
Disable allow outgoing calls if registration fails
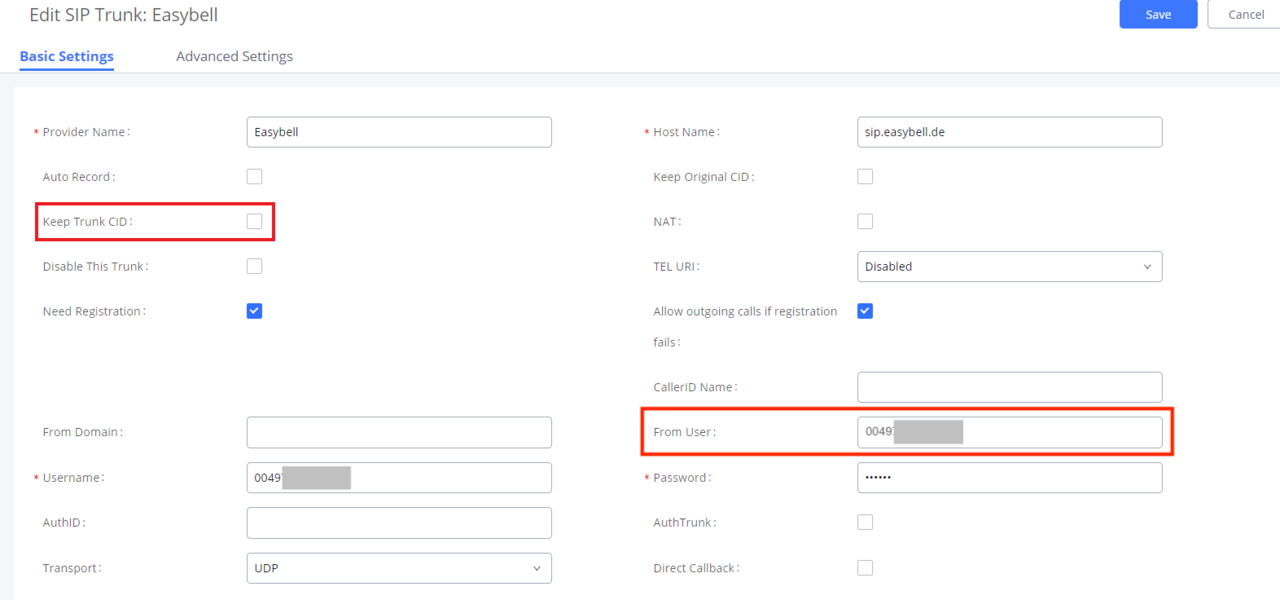tap(865, 311)
